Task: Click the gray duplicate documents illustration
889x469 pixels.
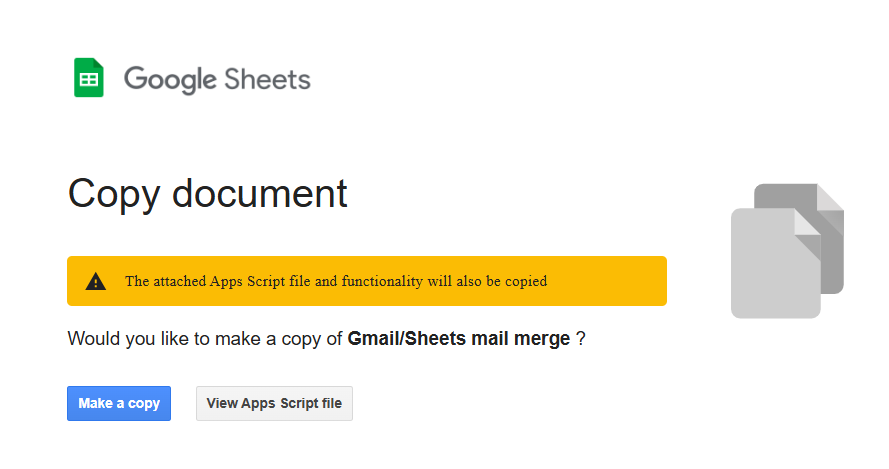Action: pyautogui.click(x=787, y=251)
